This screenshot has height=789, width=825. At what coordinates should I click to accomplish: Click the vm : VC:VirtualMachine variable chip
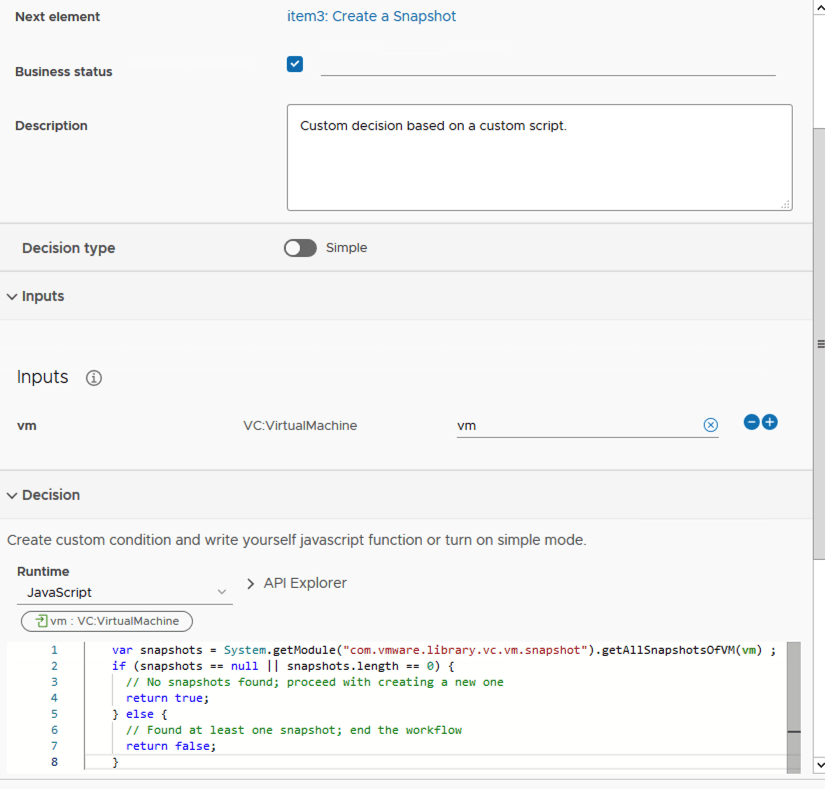pyautogui.click(x=107, y=621)
